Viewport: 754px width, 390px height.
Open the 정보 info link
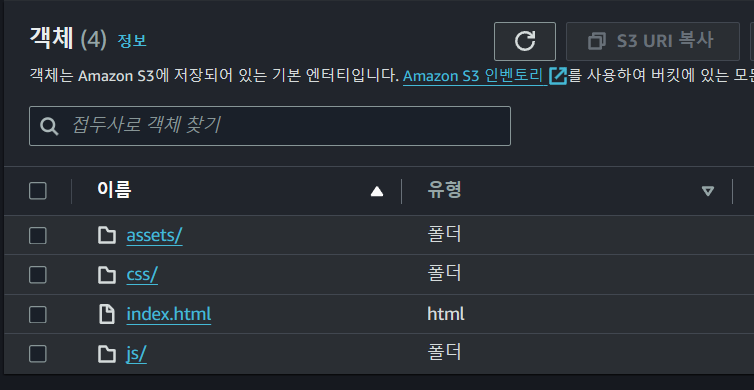pyautogui.click(x=132, y=41)
